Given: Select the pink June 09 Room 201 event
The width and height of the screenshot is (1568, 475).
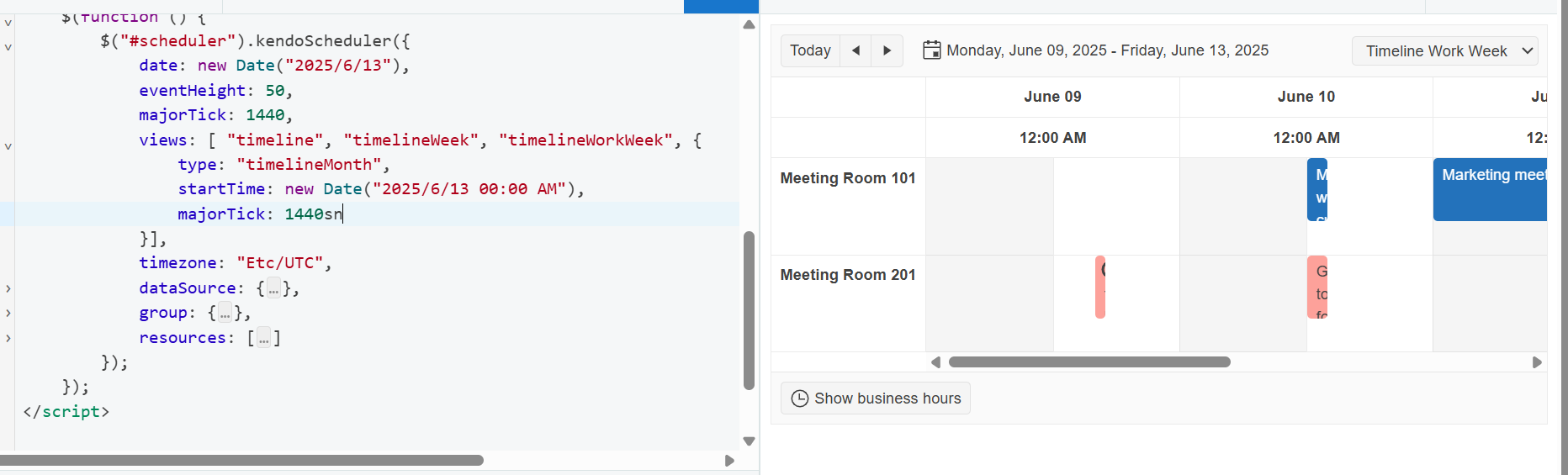Looking at the screenshot, I should coord(1100,288).
